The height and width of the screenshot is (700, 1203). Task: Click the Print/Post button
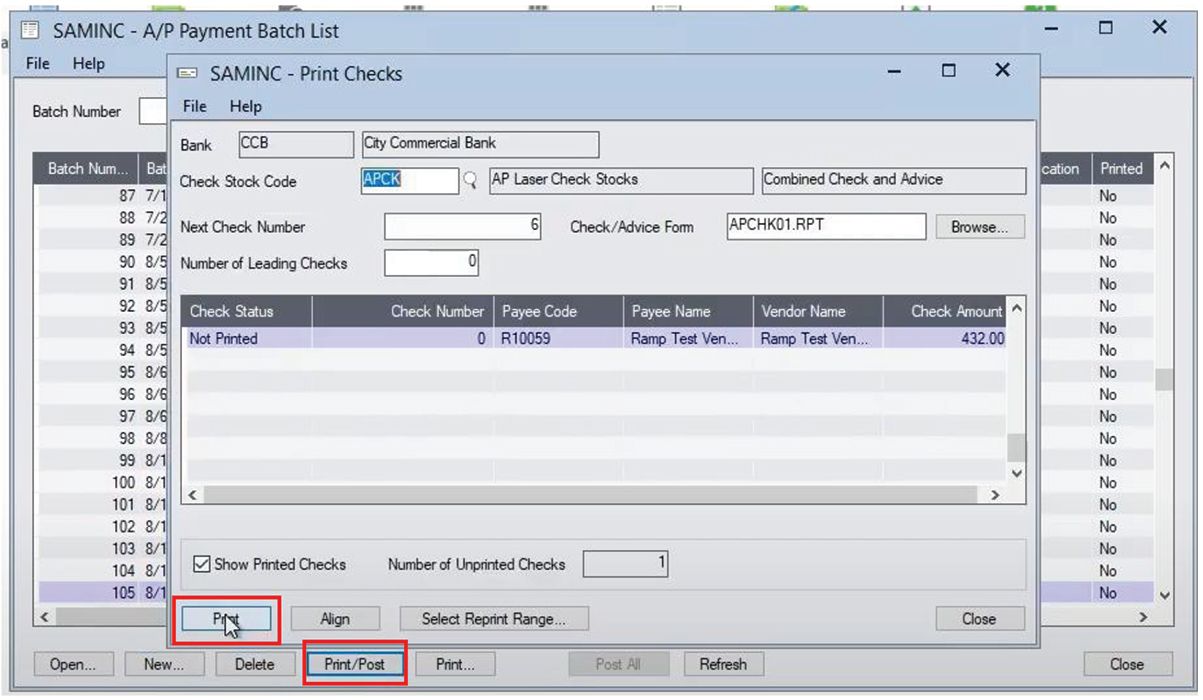[x=355, y=664]
